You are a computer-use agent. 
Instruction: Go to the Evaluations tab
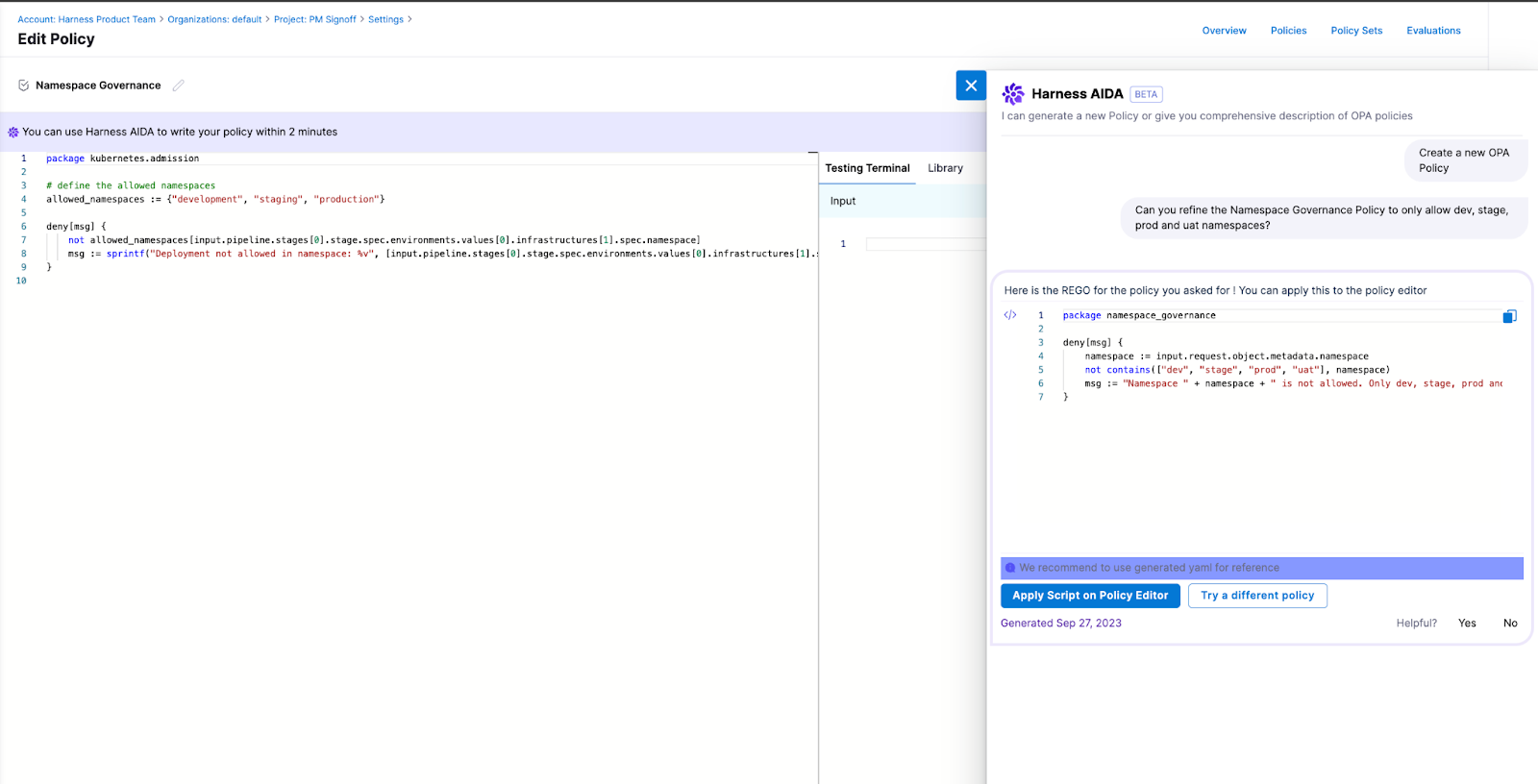coord(1433,31)
